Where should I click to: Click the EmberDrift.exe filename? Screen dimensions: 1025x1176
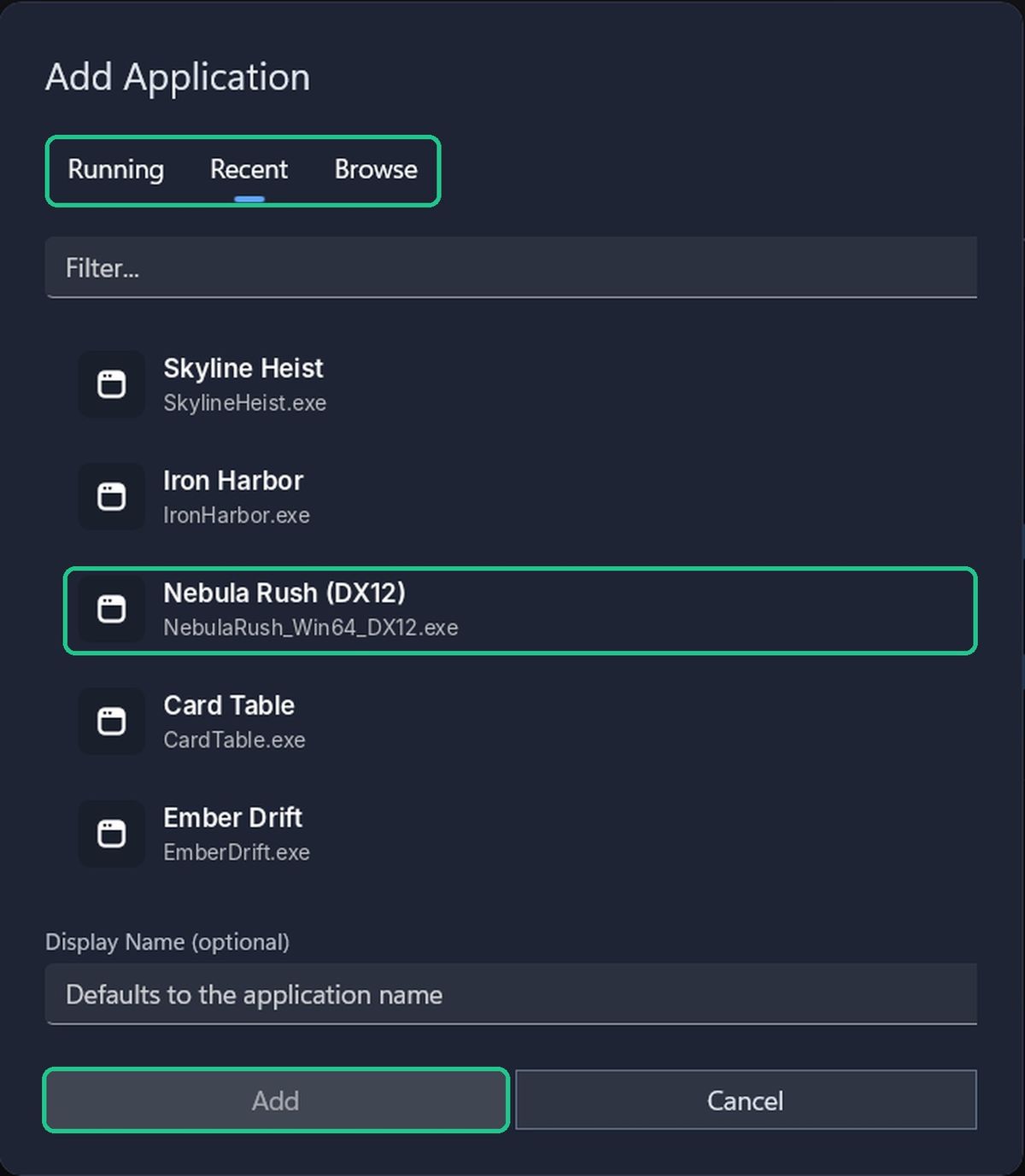(237, 852)
